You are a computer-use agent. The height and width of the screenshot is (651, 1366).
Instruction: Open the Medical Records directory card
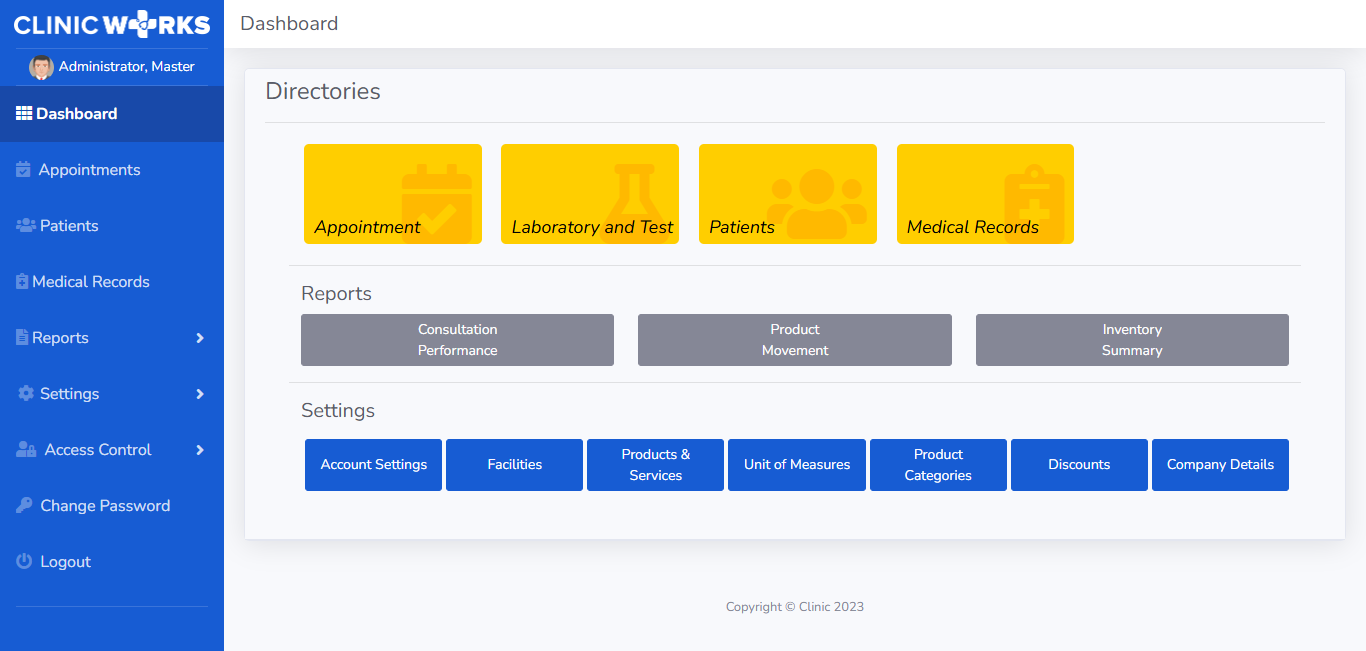click(x=985, y=194)
